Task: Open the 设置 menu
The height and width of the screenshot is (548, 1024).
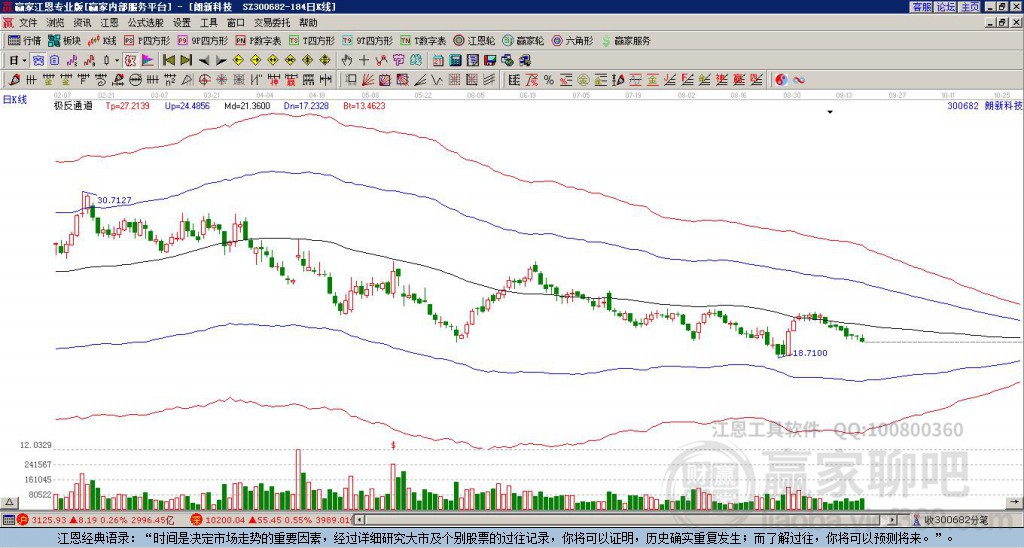Action: tap(182, 23)
